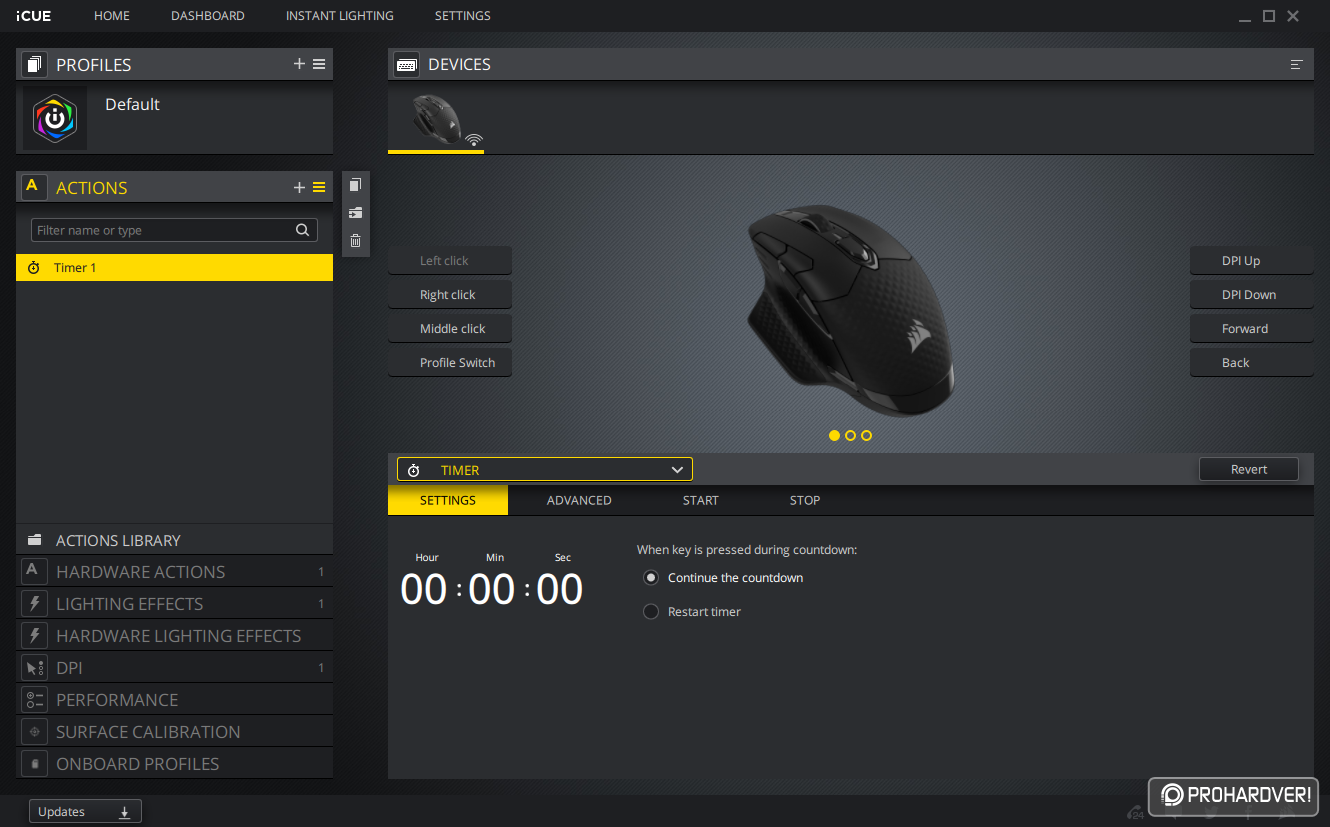Click the Lighting Effects bolt icon
The width and height of the screenshot is (1330, 827).
pos(34,604)
